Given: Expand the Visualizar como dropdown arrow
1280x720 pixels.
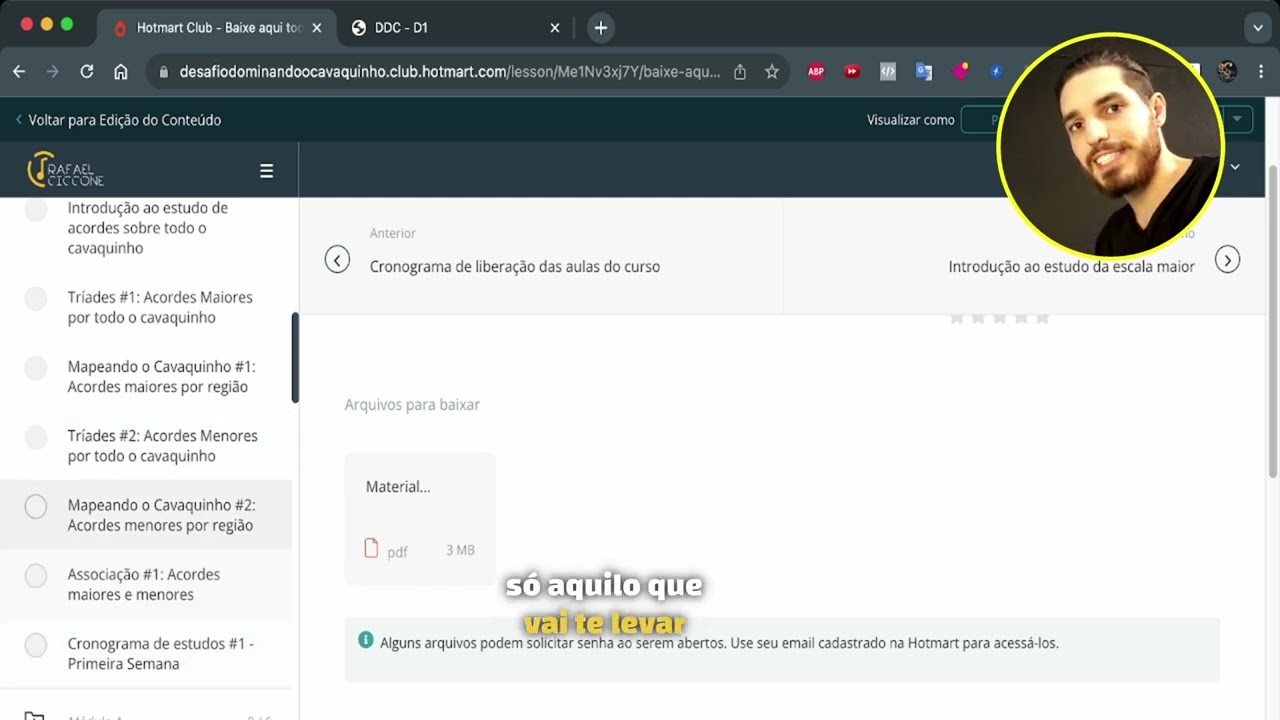Looking at the screenshot, I should (x=1237, y=119).
